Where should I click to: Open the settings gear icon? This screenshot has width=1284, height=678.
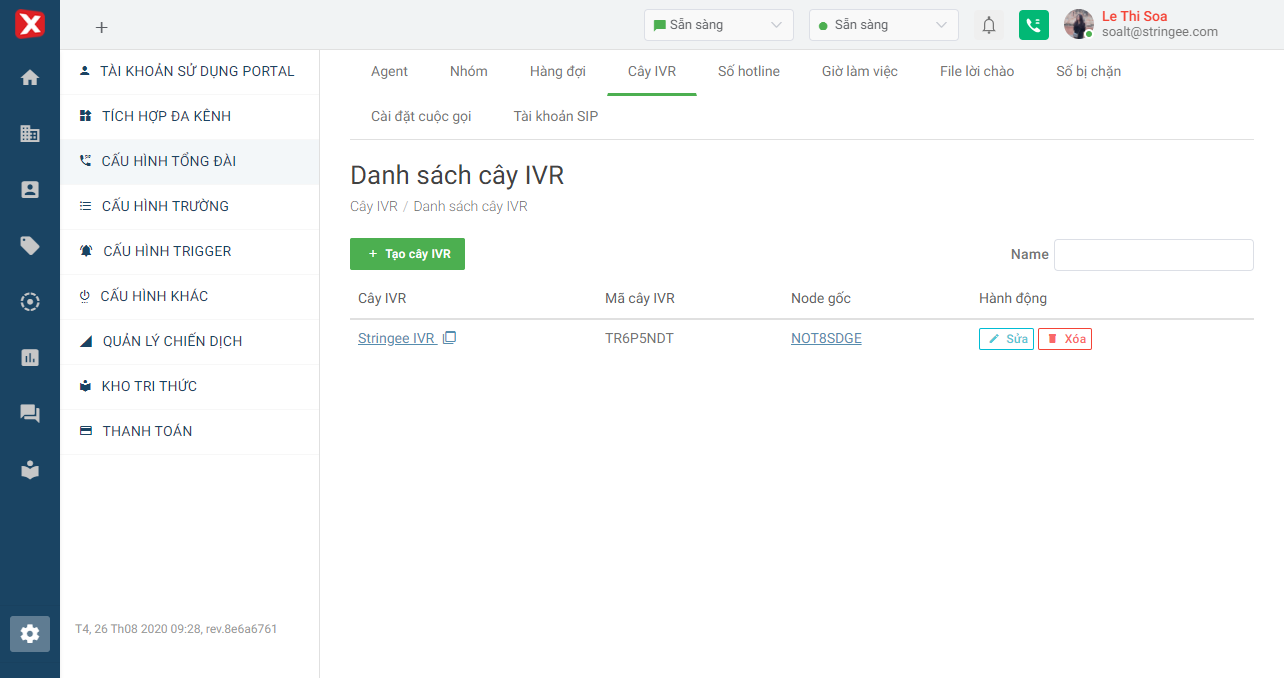pos(30,633)
